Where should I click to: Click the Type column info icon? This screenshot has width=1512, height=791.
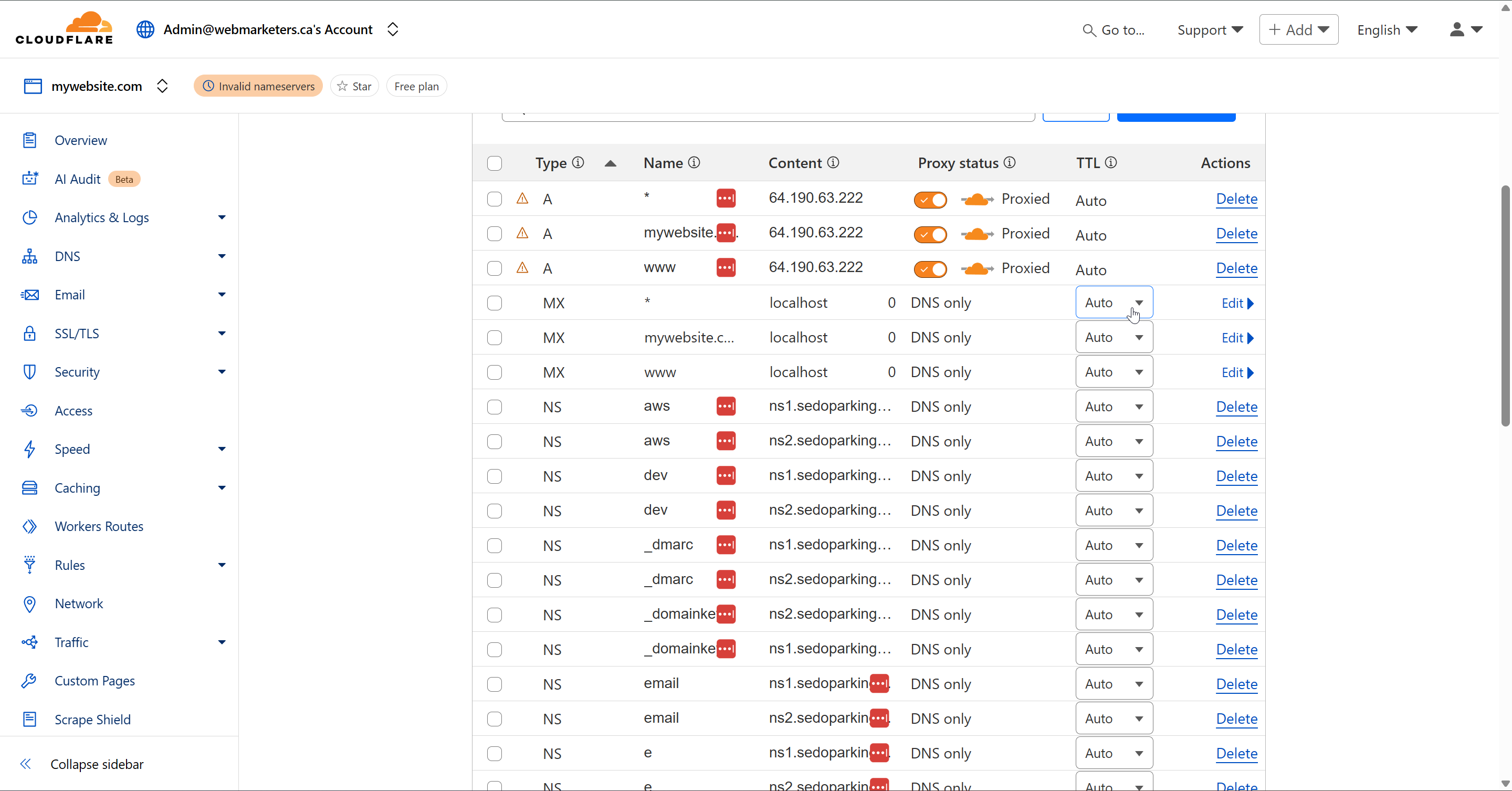pyautogui.click(x=578, y=163)
